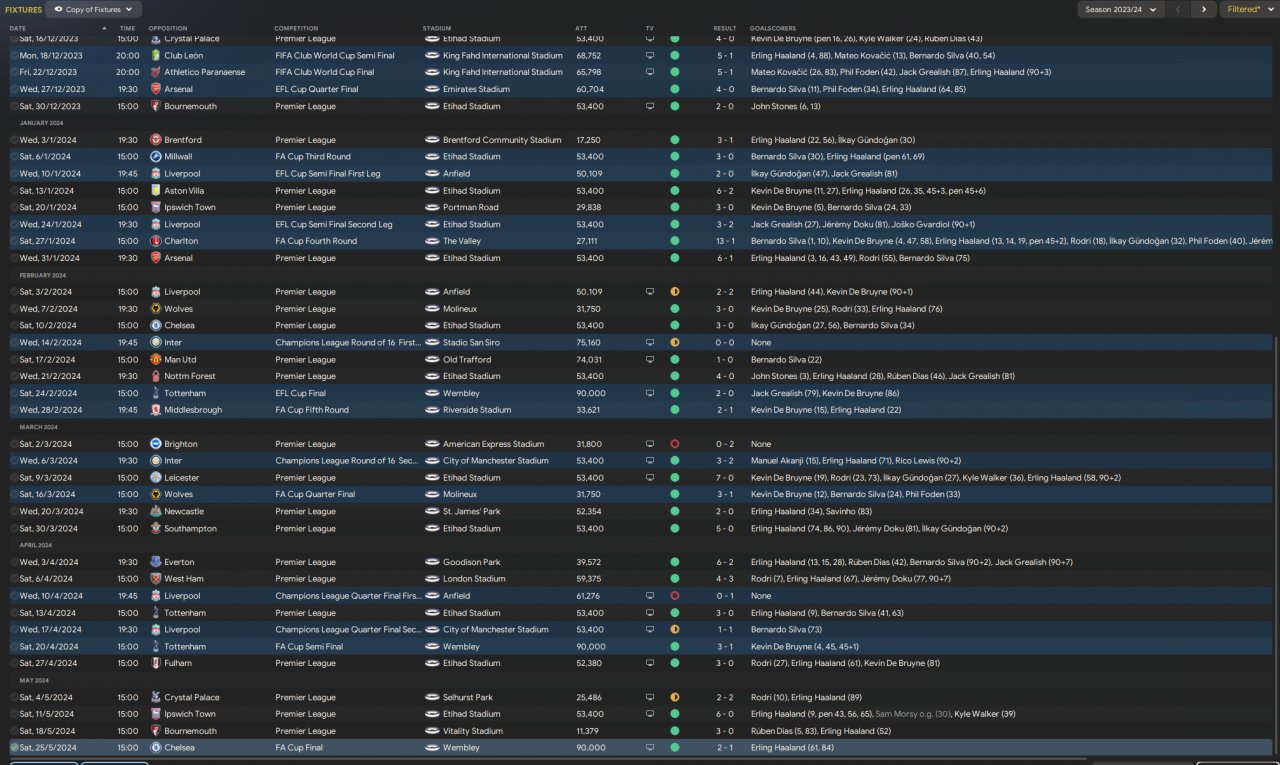This screenshot has width=1280, height=765.
Task: Click the Newcastle club badge
Action: coord(155,512)
